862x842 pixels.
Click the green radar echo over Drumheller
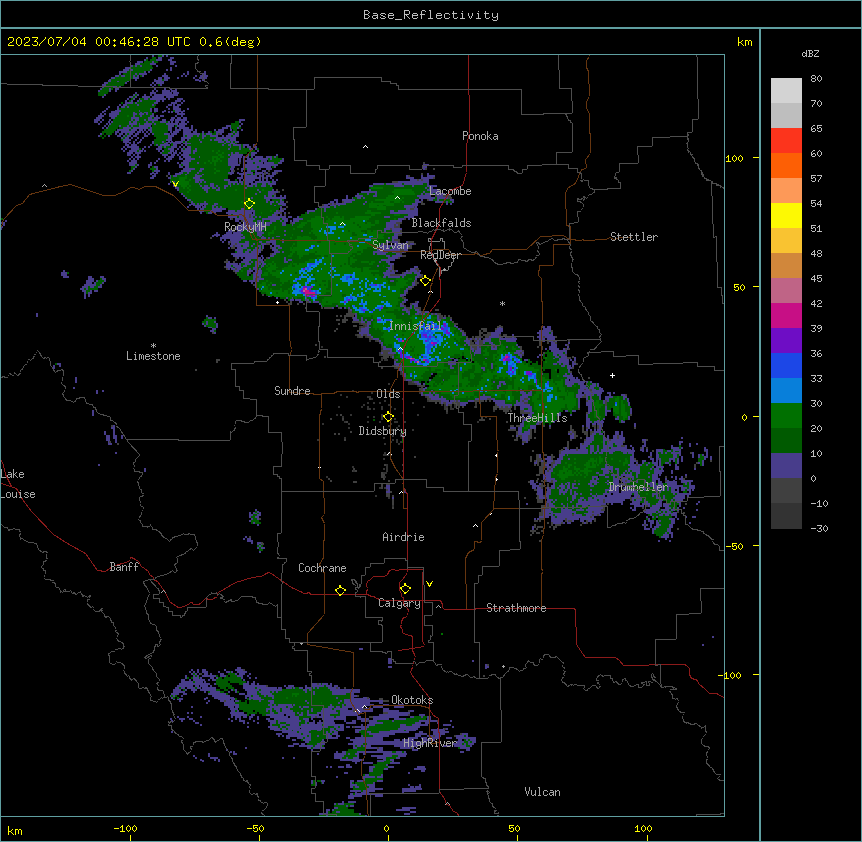(x=583, y=478)
